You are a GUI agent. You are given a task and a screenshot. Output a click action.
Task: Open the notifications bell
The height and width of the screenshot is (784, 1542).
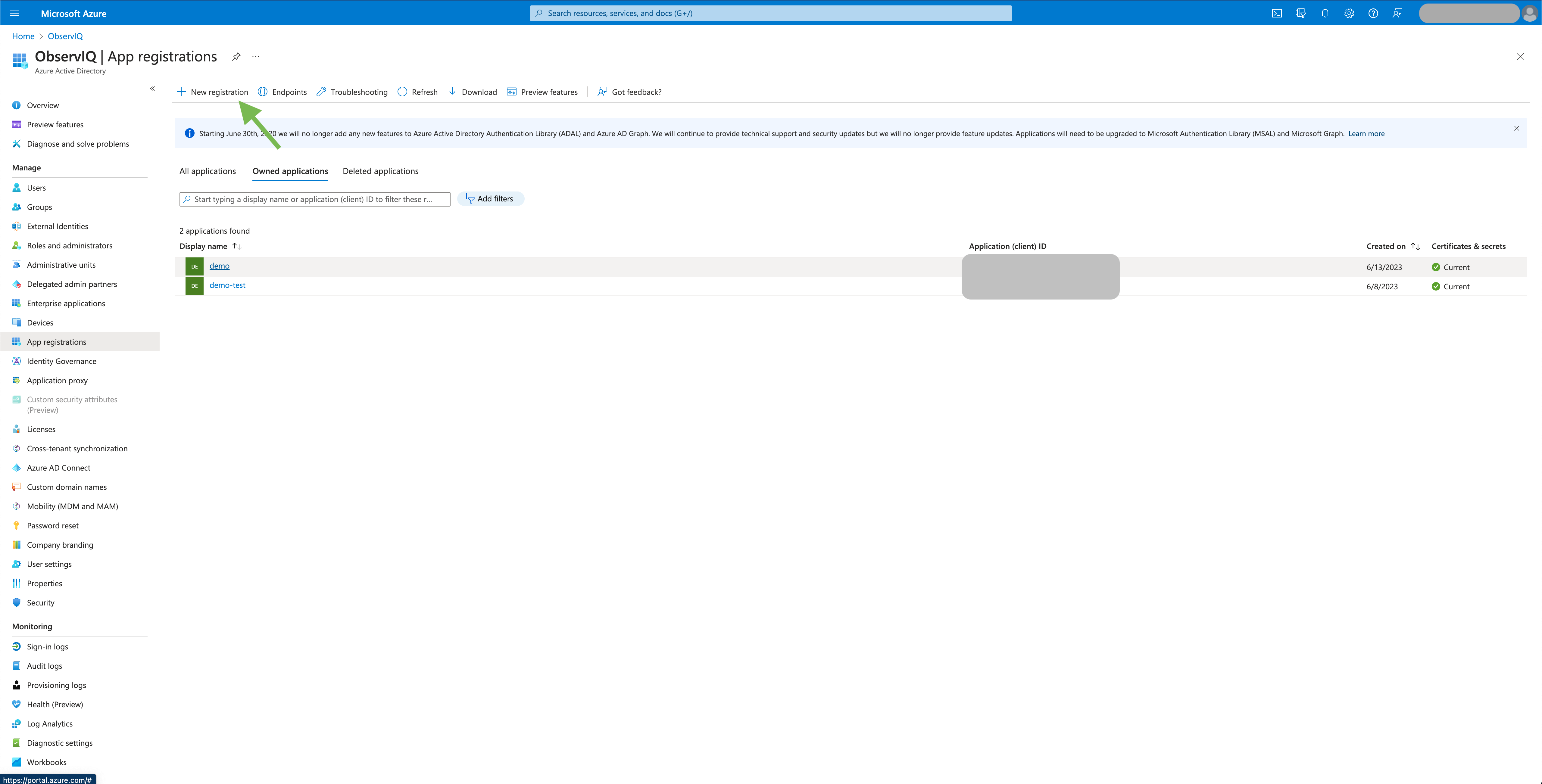(x=1325, y=13)
